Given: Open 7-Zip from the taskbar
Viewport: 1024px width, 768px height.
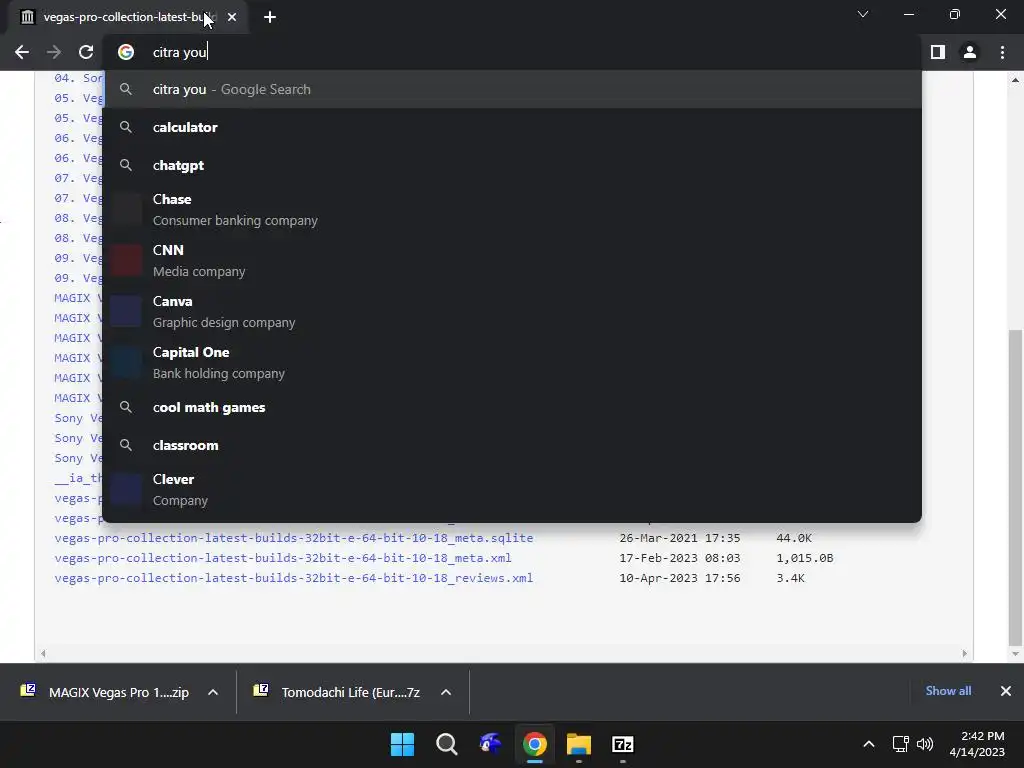Looking at the screenshot, I should pyautogui.click(x=623, y=744).
